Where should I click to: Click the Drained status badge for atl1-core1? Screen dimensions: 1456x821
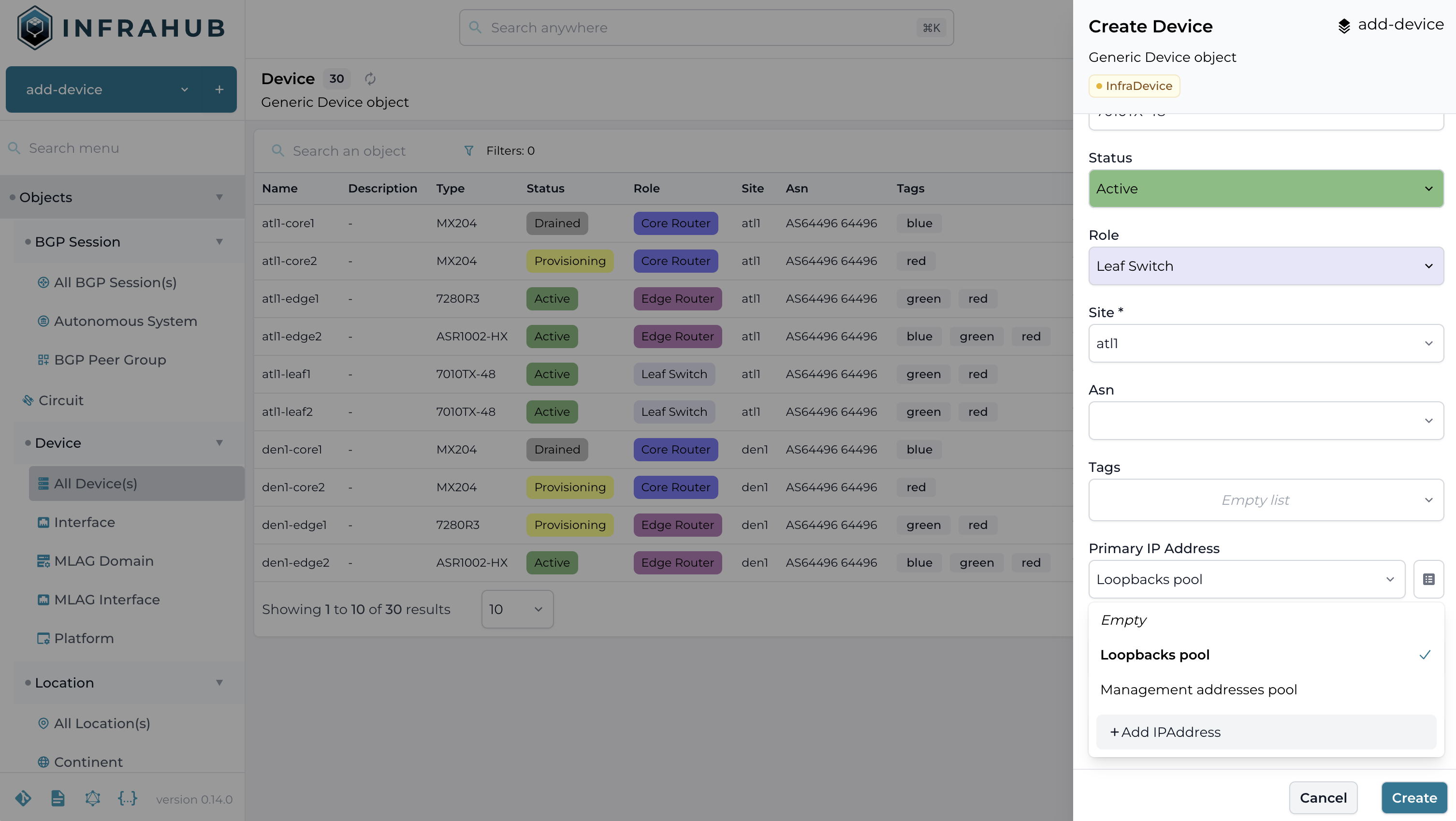click(x=557, y=223)
